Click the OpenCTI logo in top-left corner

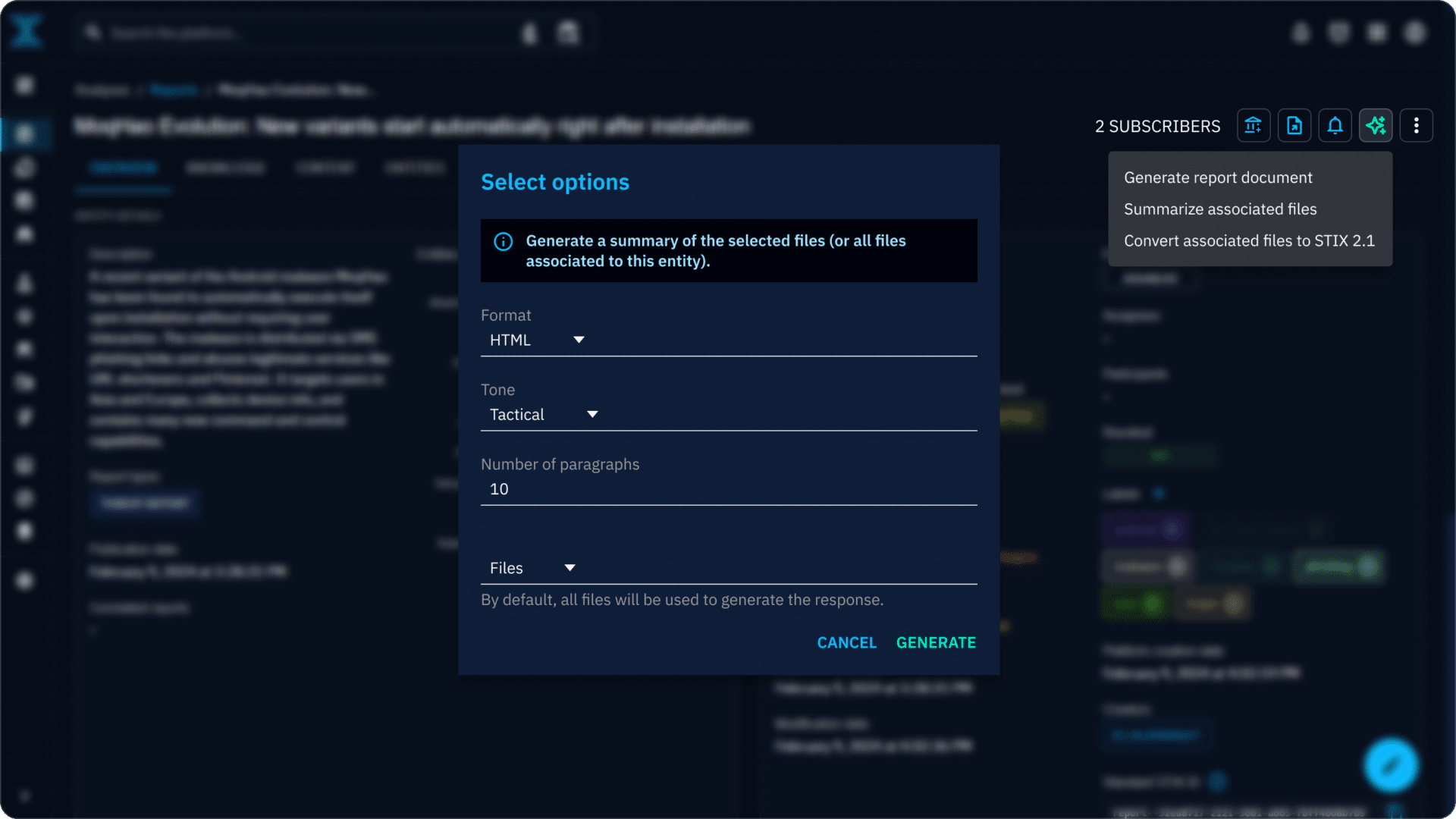click(27, 32)
